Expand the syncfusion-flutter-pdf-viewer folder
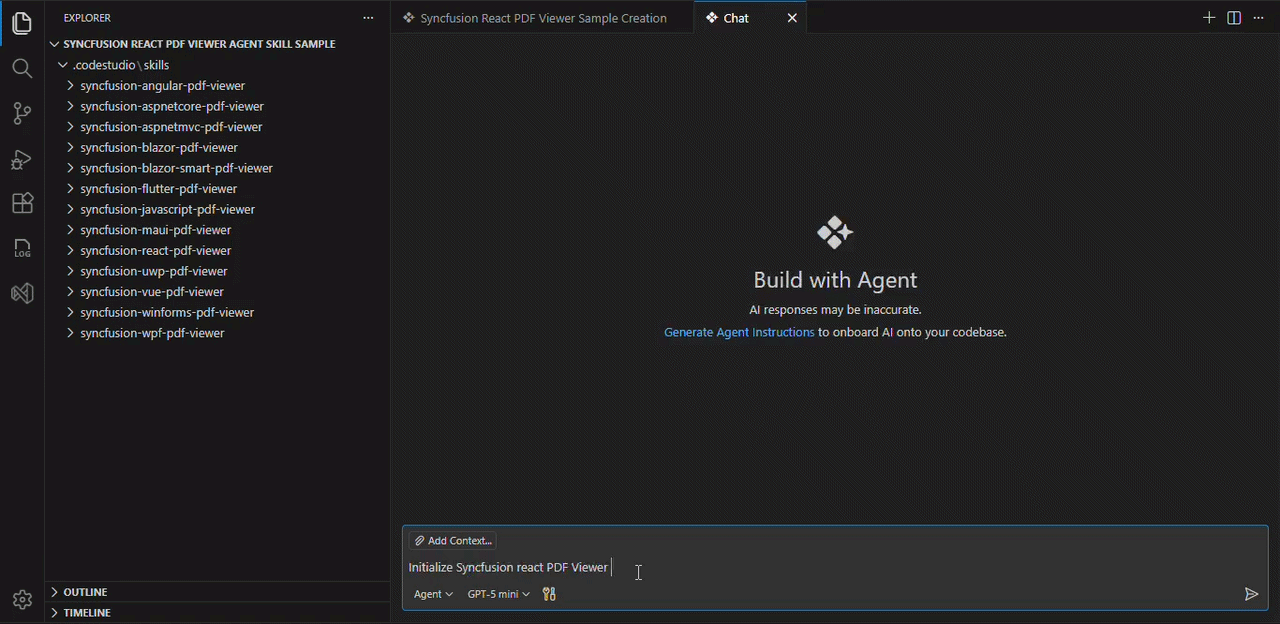This screenshot has height=624, width=1280. [x=218, y=189]
